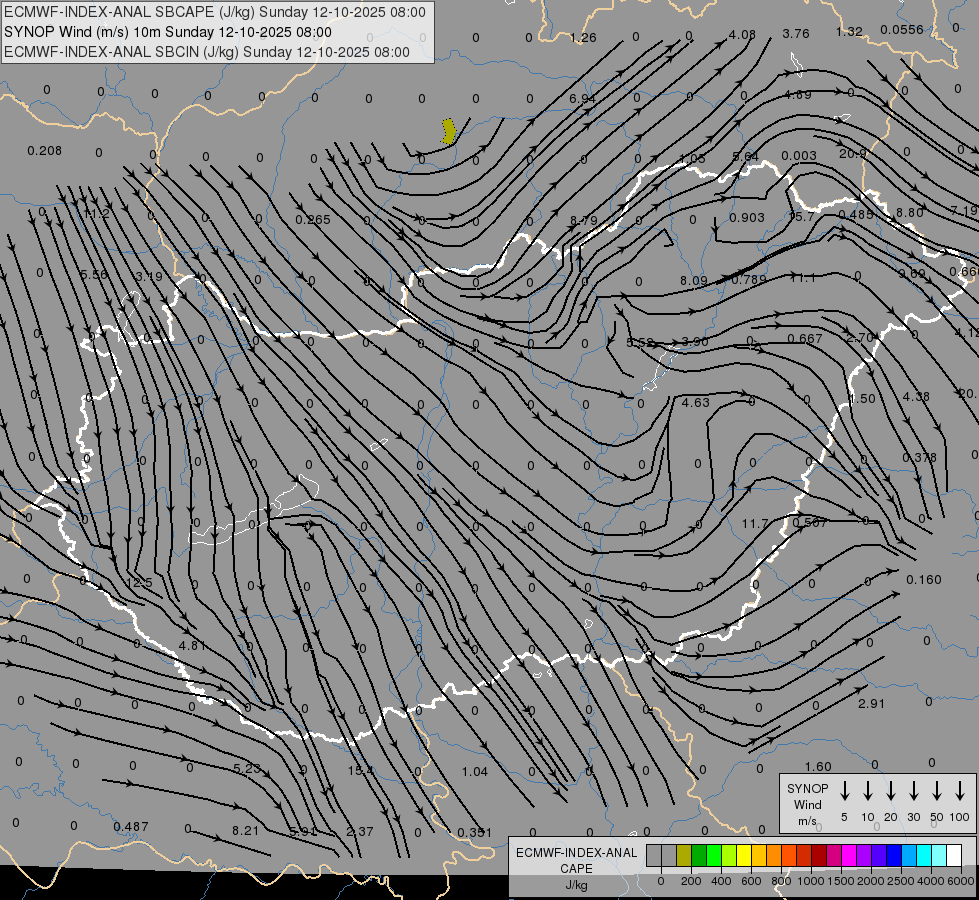This screenshot has width=979, height=900.
Task: Click the 3.19 value on the map
Action: [x=149, y=276]
